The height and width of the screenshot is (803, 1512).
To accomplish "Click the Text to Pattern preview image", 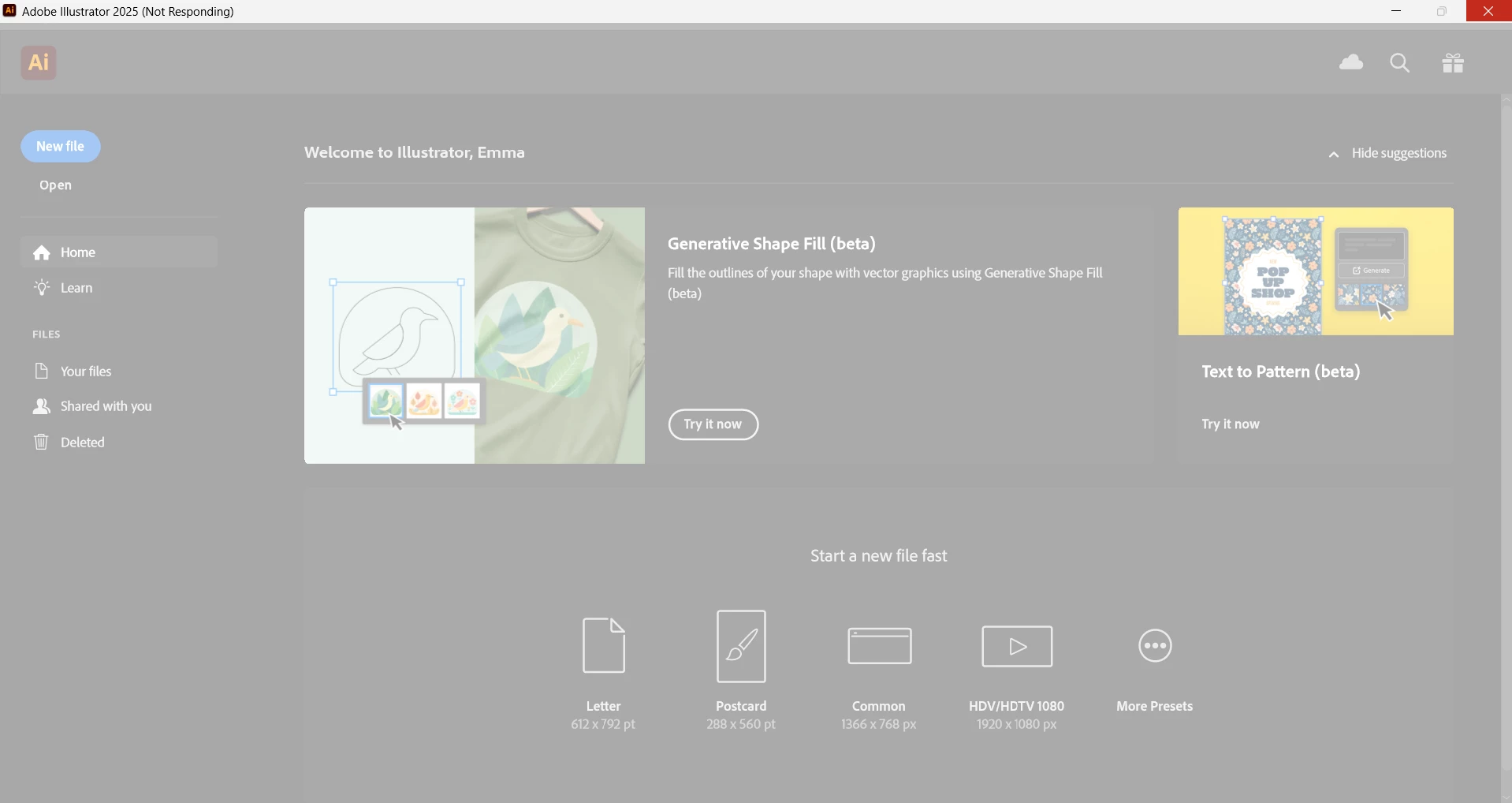I will (x=1316, y=271).
